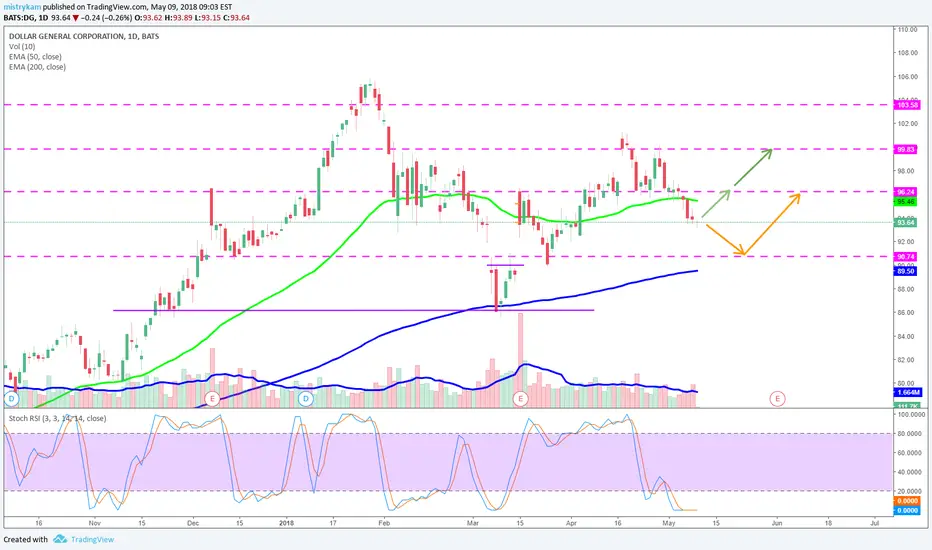Click the 108.00 price axis label
This screenshot has width=932, height=550.
[x=907, y=53]
